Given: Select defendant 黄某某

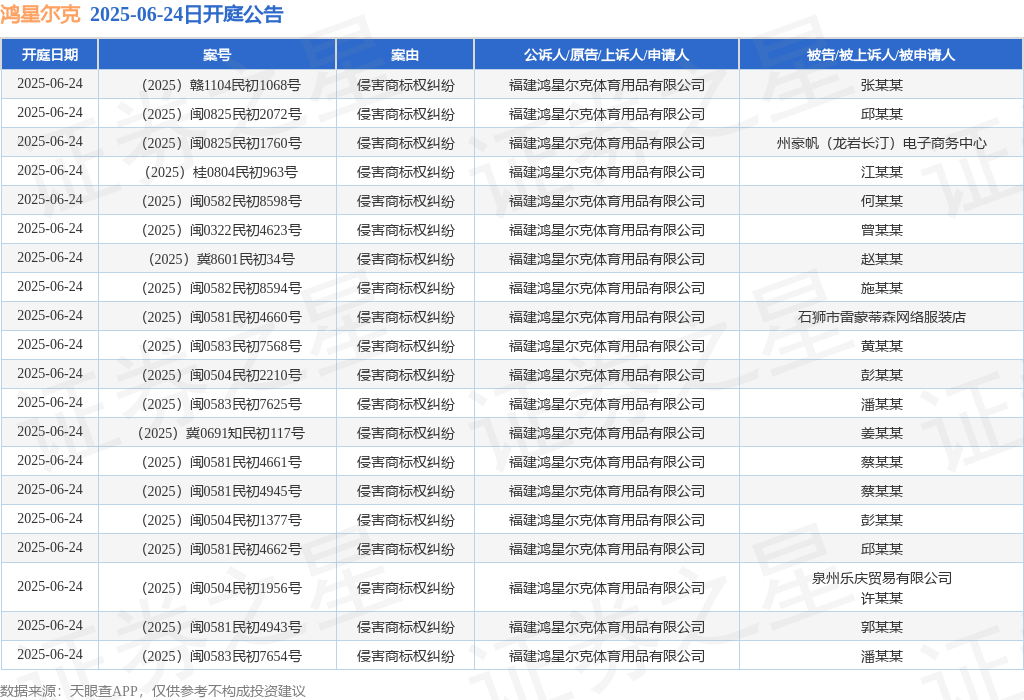Looking at the screenshot, I should click(x=882, y=346).
